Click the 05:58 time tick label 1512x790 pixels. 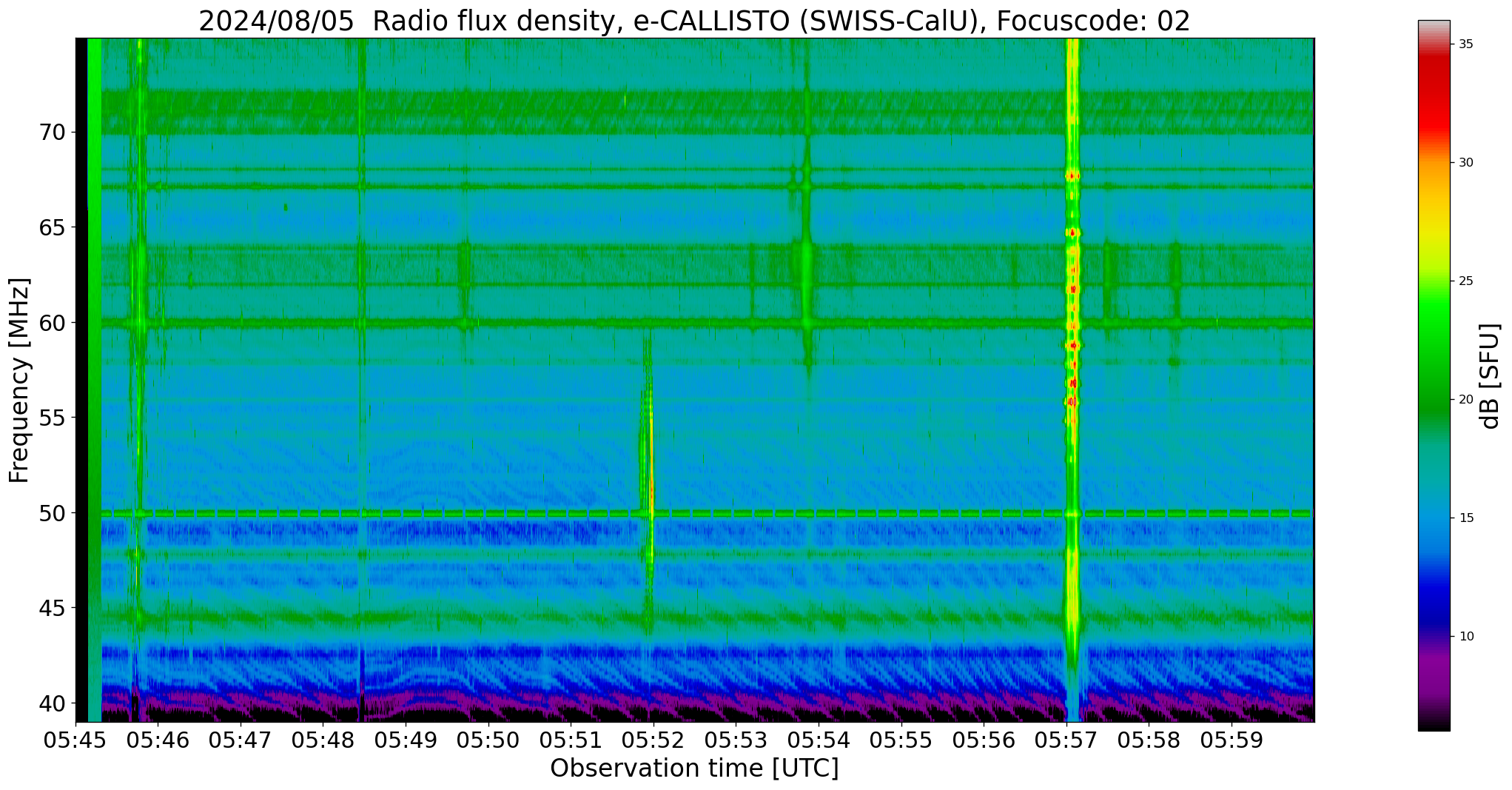(1149, 740)
